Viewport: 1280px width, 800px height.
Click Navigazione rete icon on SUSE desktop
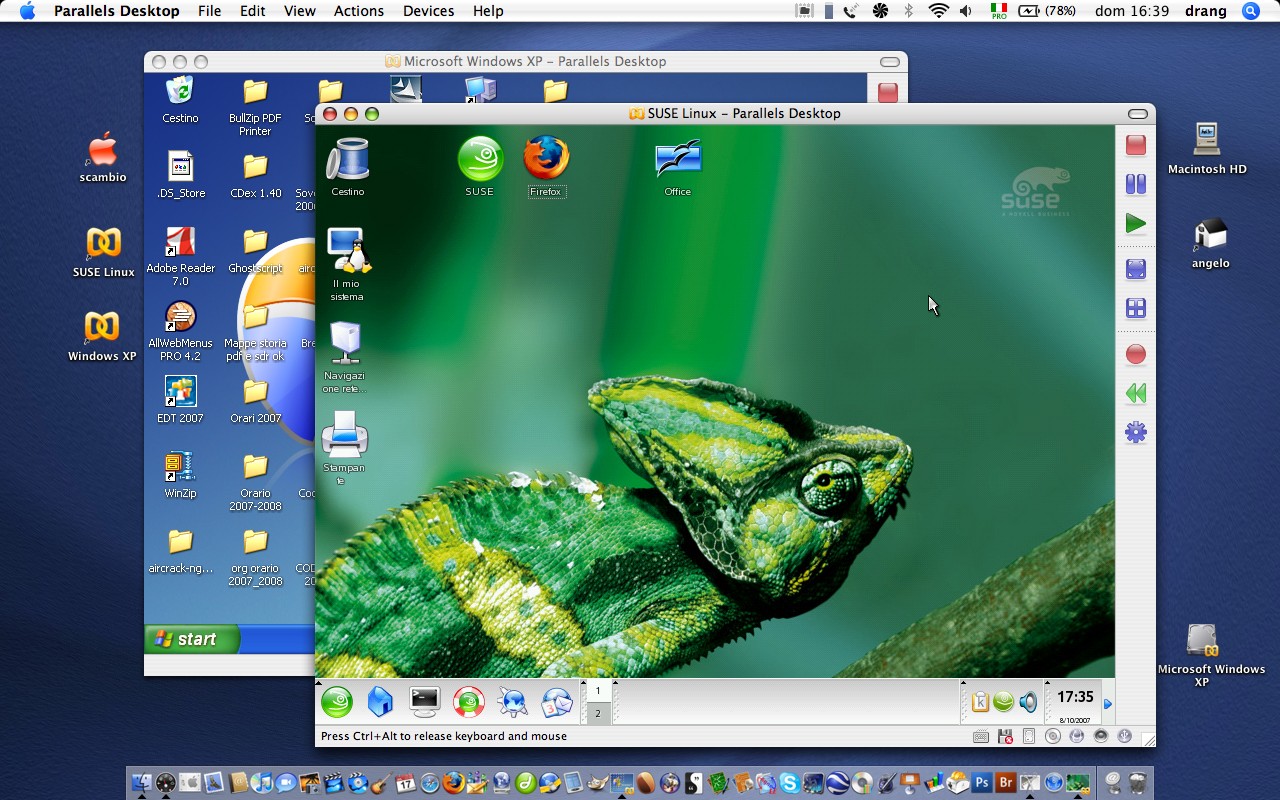(x=345, y=358)
